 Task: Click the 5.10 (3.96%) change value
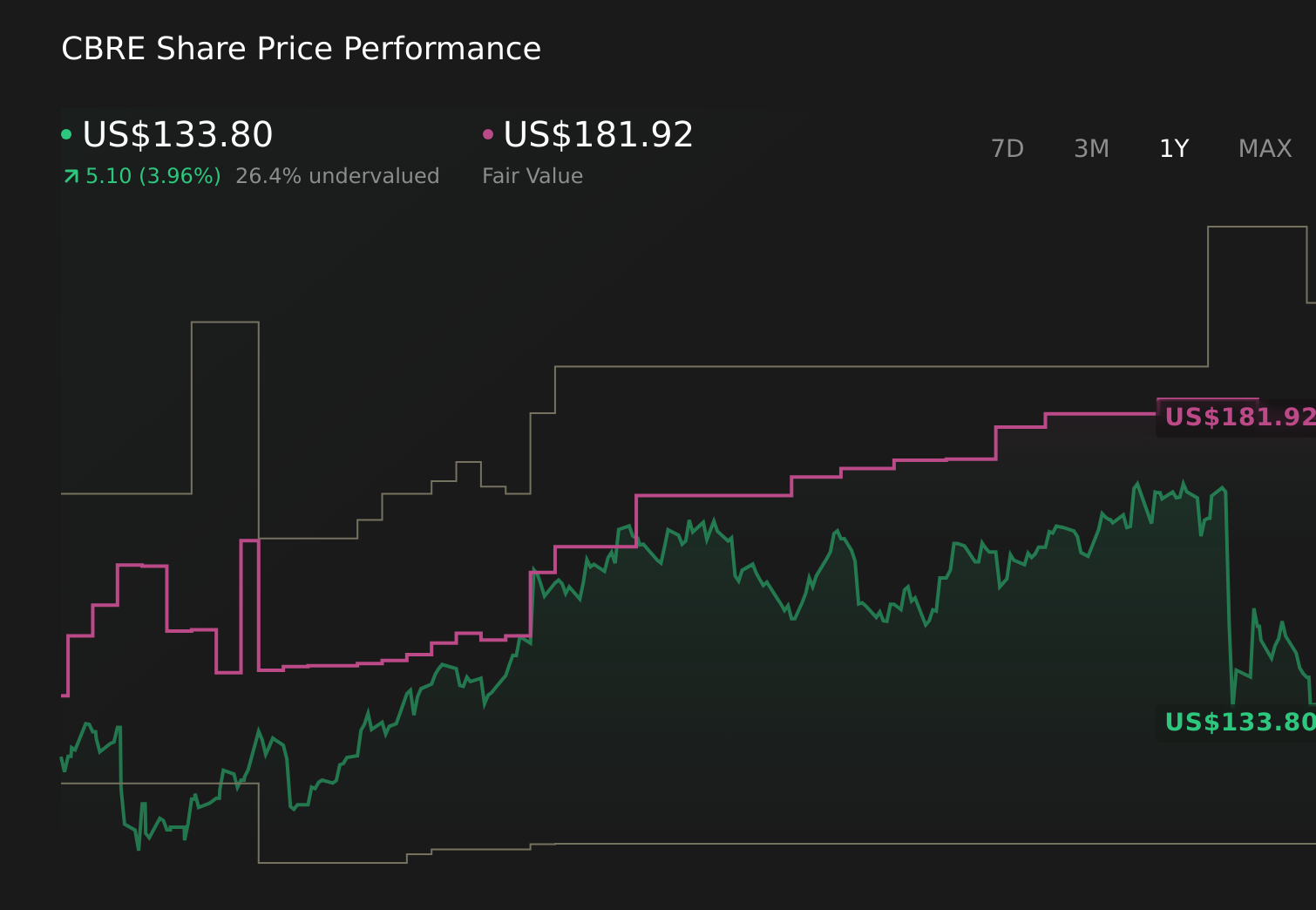point(152,176)
